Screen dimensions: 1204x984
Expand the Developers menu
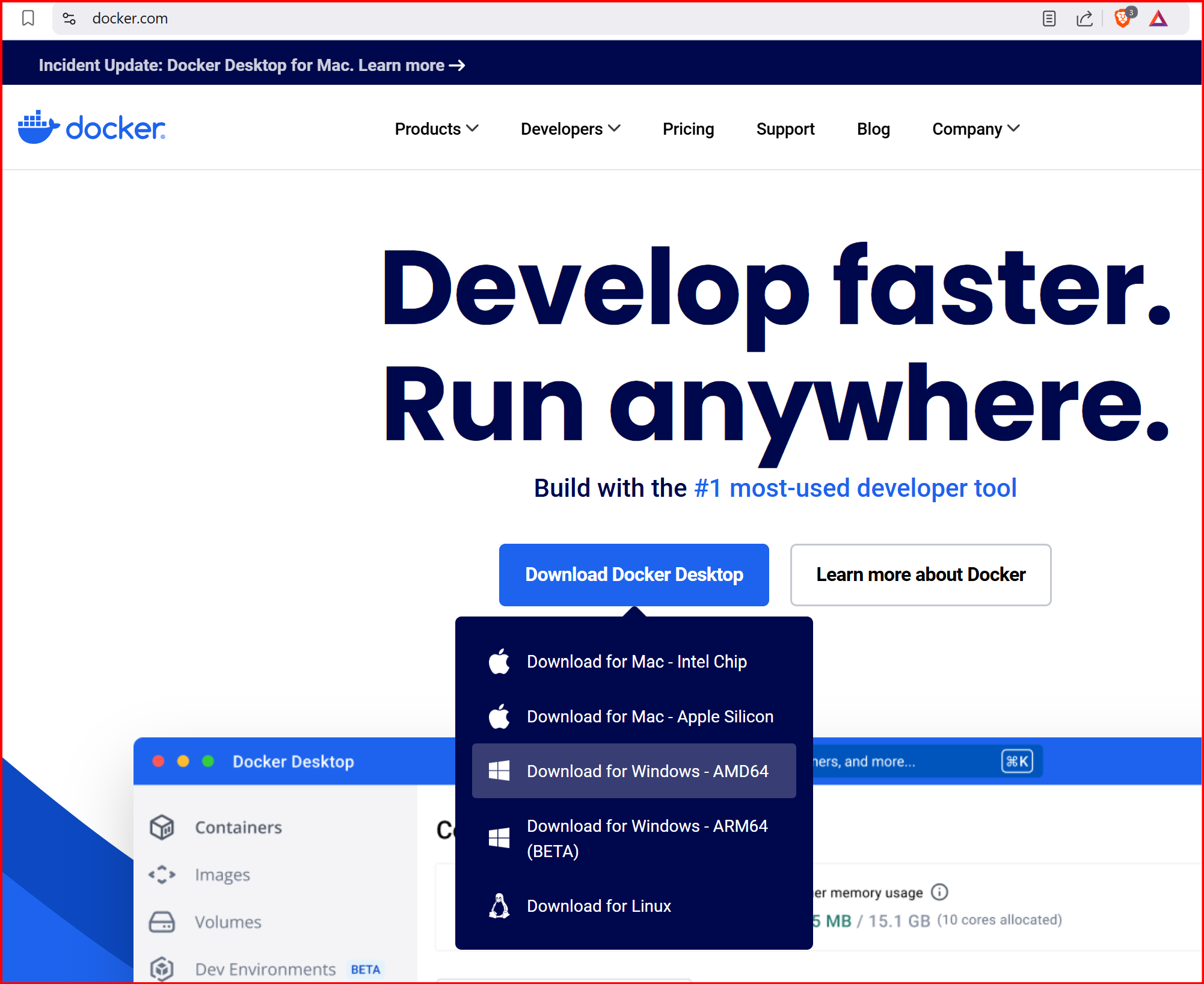[x=571, y=129]
